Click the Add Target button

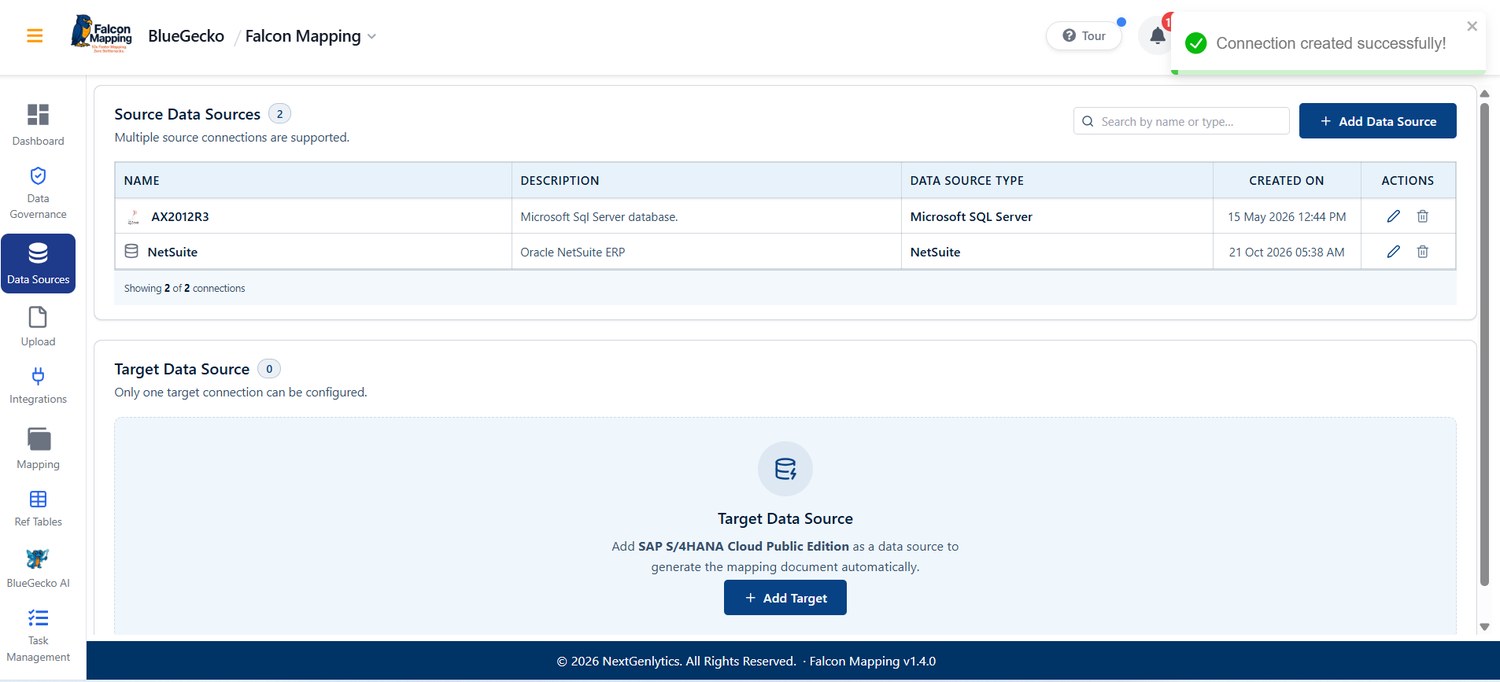tap(785, 598)
